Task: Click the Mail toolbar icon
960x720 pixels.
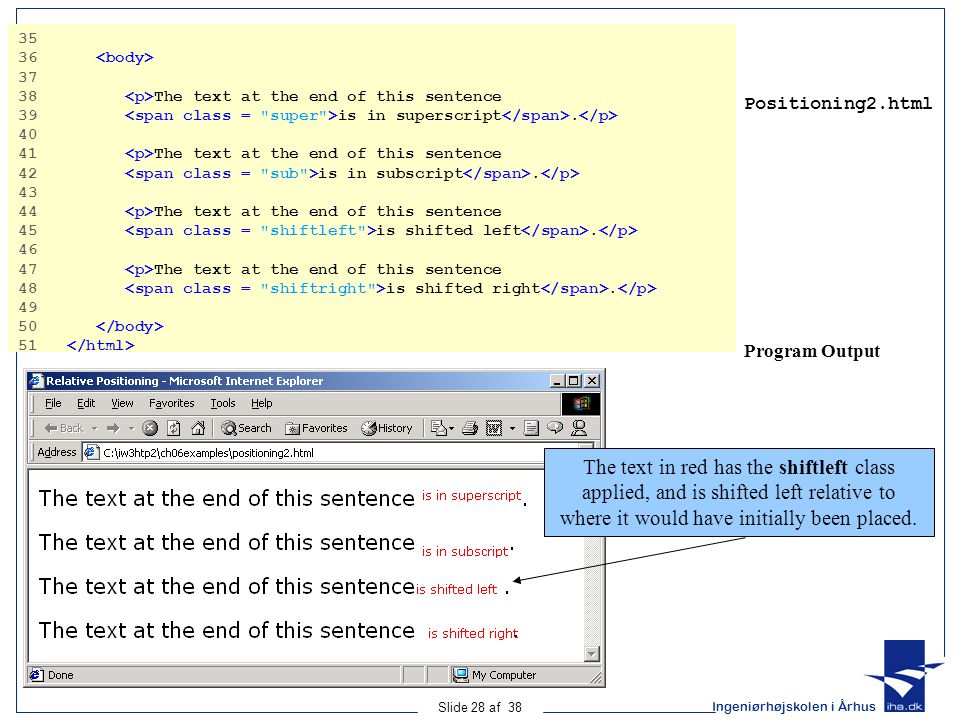Action: (x=438, y=428)
